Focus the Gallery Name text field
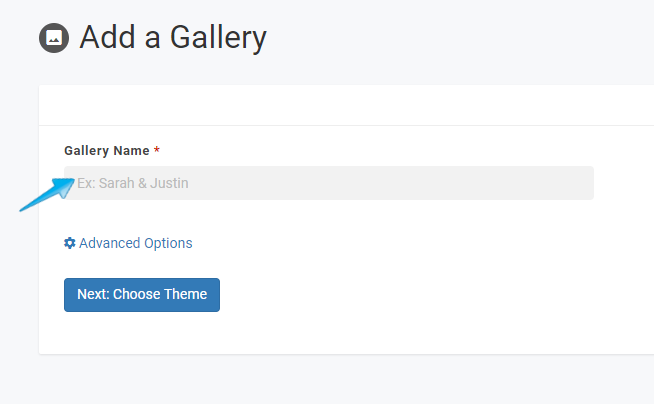The width and height of the screenshot is (654, 404). [x=329, y=183]
